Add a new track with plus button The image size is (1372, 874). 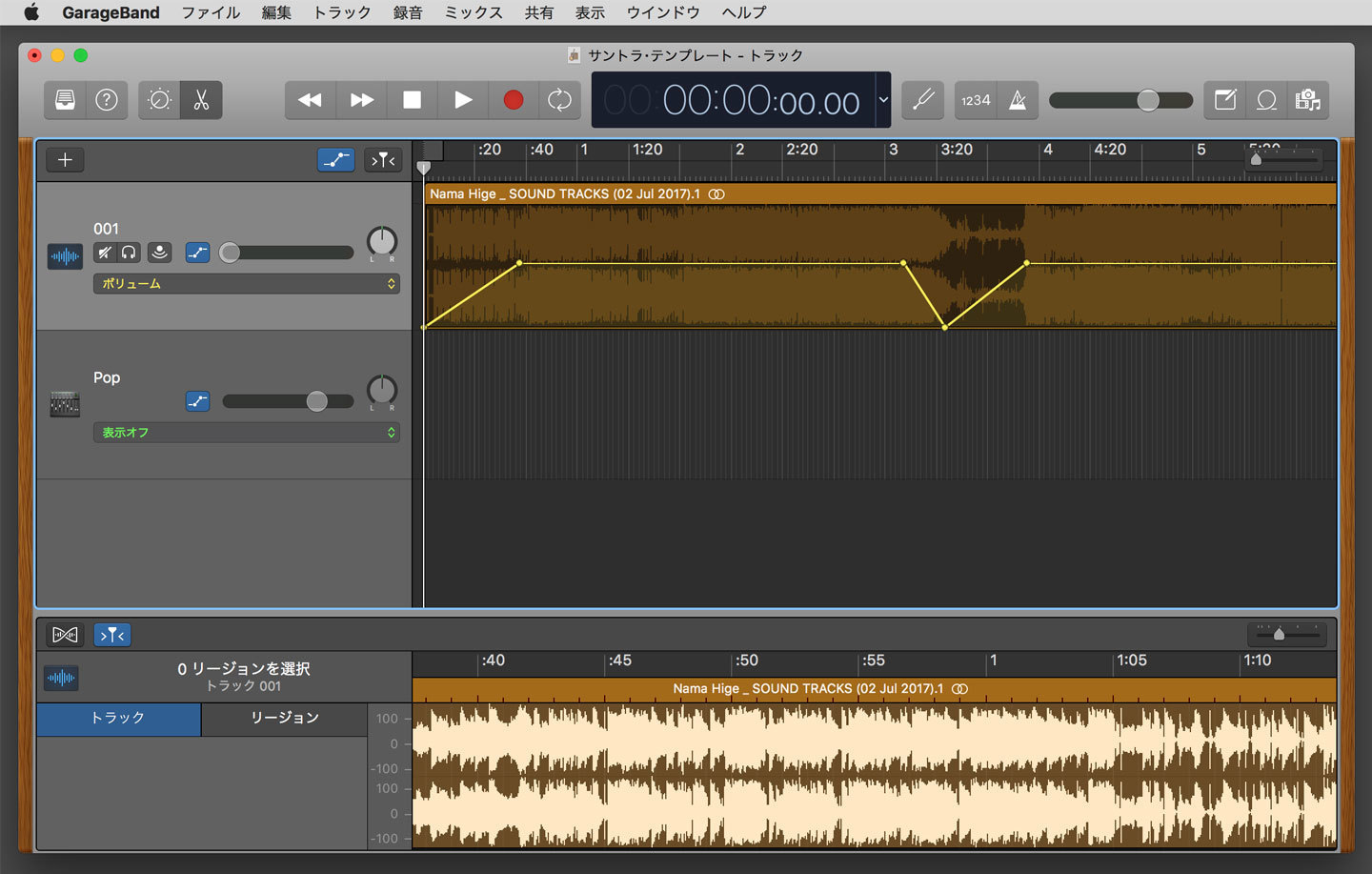tap(65, 160)
